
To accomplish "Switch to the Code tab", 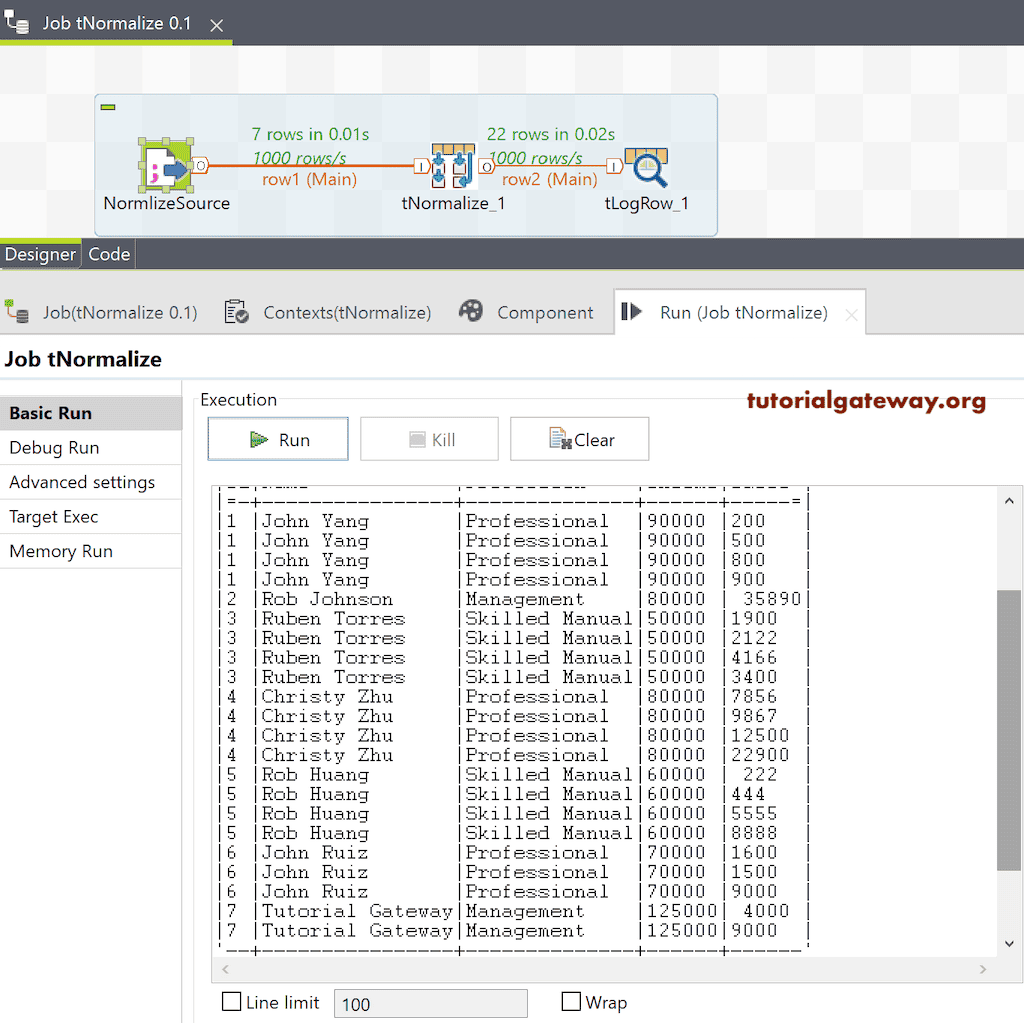I will tap(108, 254).
